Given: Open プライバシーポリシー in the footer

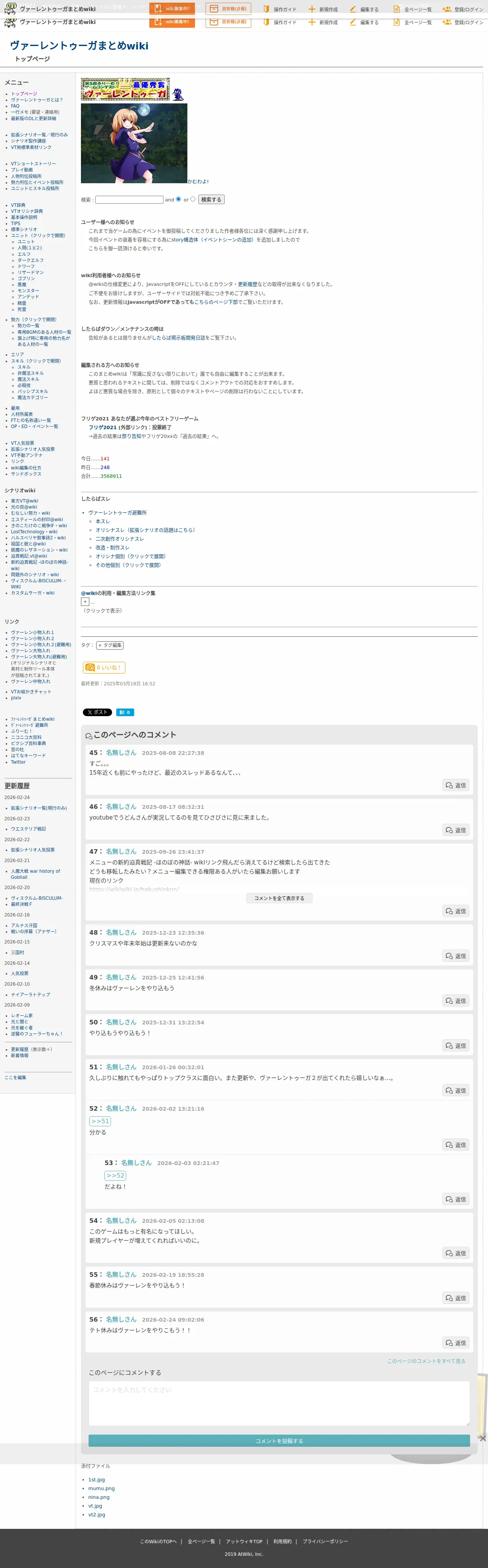Looking at the screenshot, I should click(325, 1541).
